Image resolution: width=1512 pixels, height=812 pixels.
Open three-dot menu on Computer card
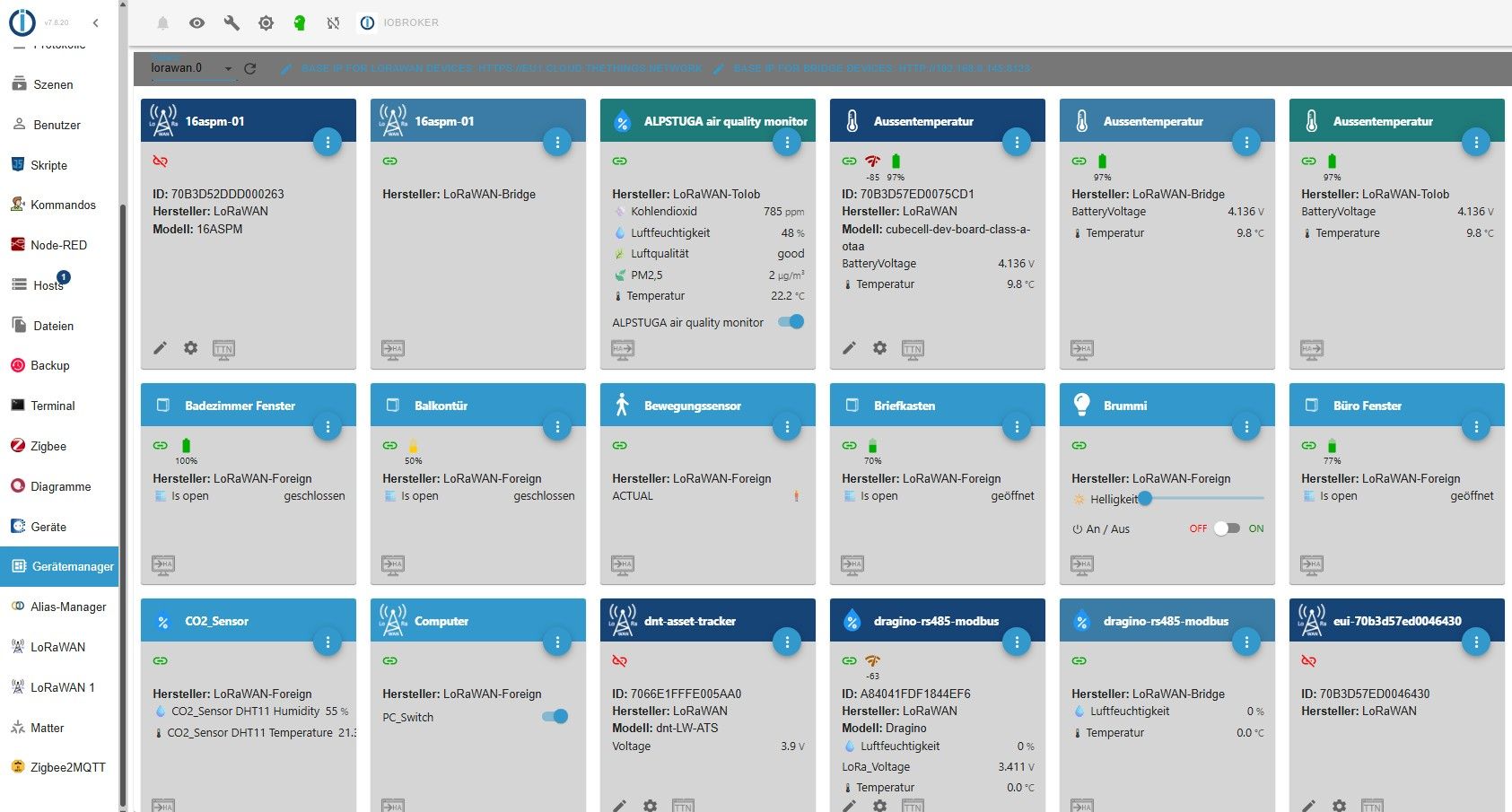[557, 642]
